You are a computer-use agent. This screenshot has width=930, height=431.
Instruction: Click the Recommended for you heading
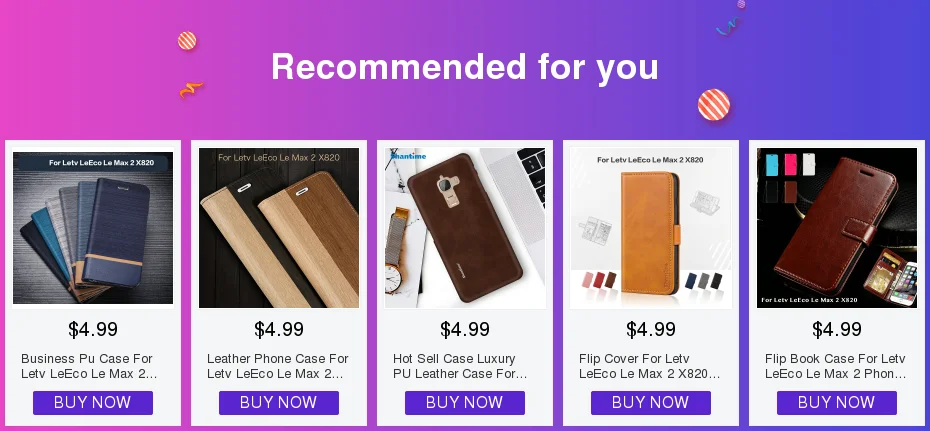tap(465, 66)
